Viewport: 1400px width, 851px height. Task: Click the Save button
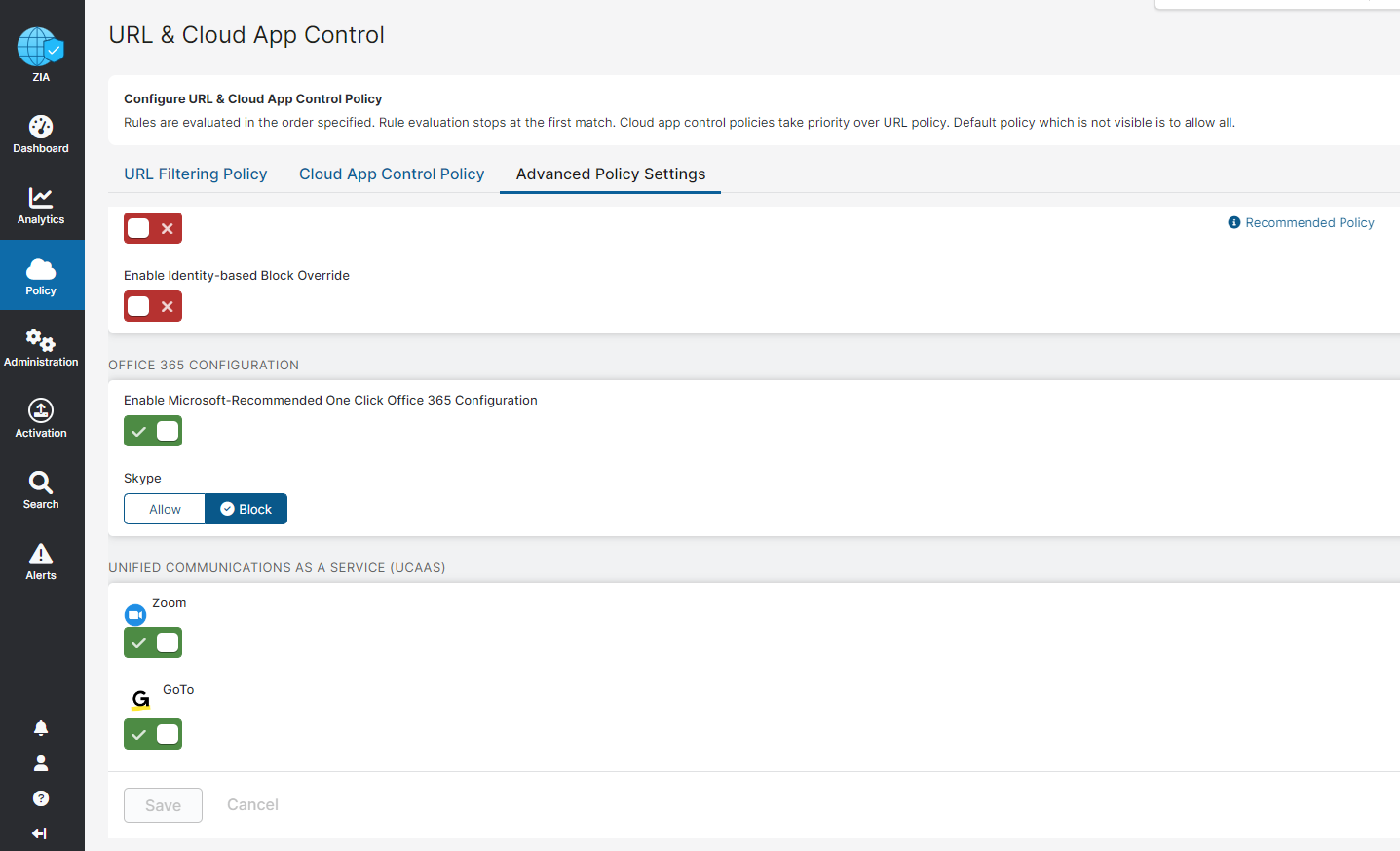coord(163,805)
